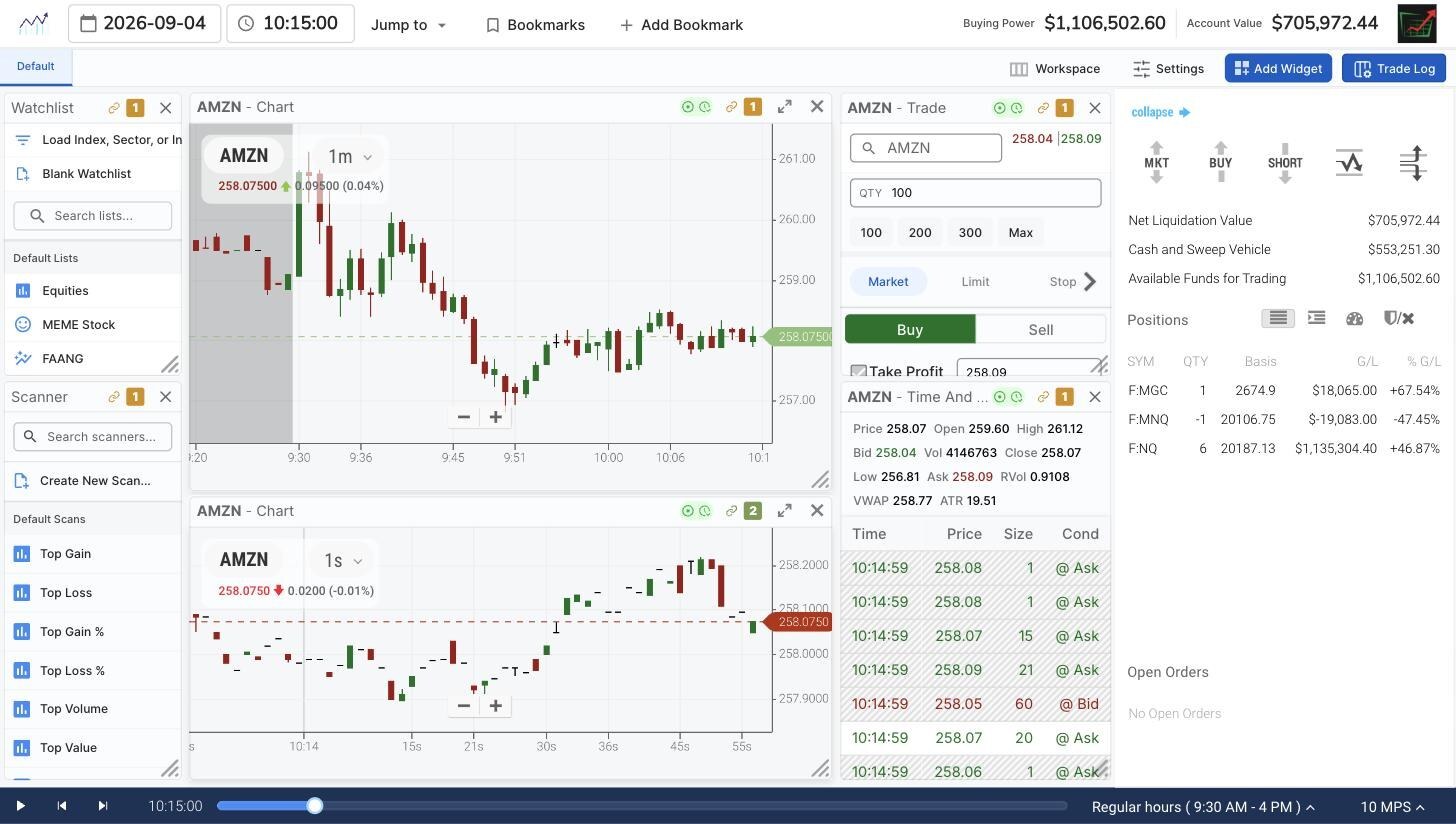Open the FAANG list
Screen dimensions: 1456x824
point(62,359)
